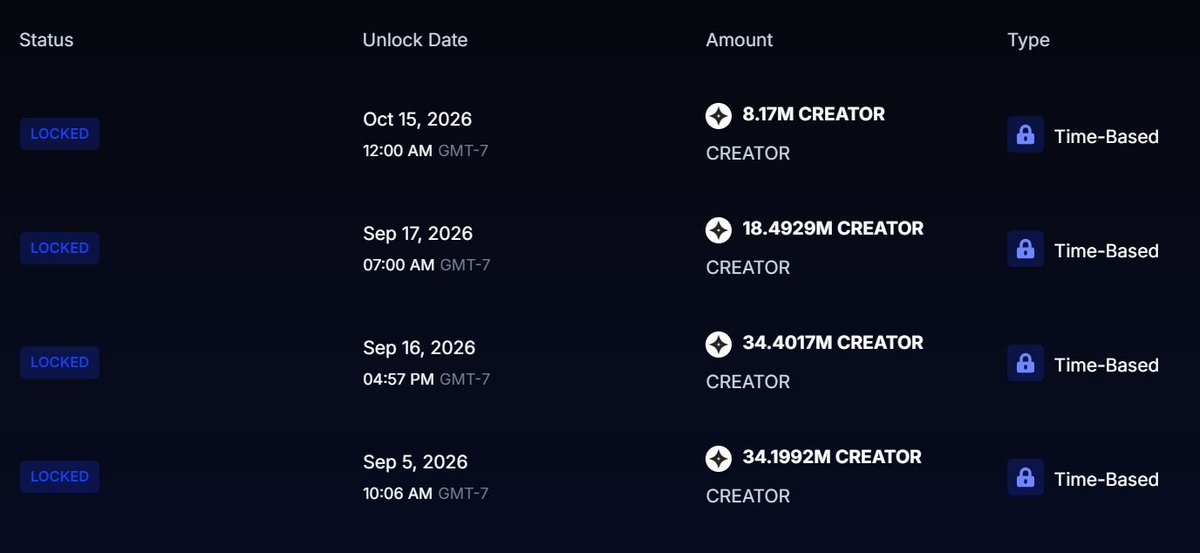Select the LOCKED badge for Sep 5, 2026
Viewport: 1200px width, 553px height.
59,476
